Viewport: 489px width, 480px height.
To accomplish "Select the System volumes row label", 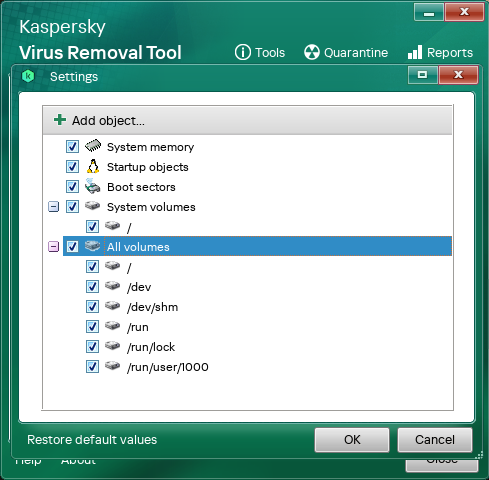I will (x=151, y=207).
